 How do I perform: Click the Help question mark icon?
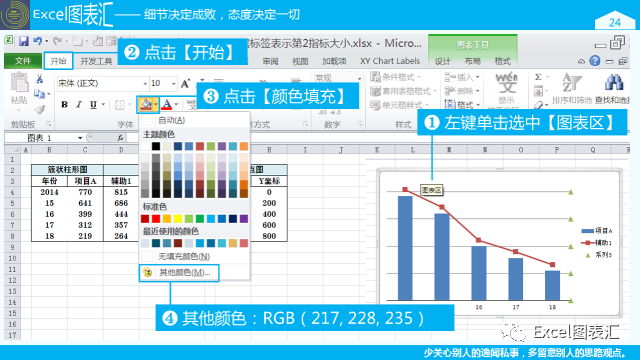click(595, 61)
